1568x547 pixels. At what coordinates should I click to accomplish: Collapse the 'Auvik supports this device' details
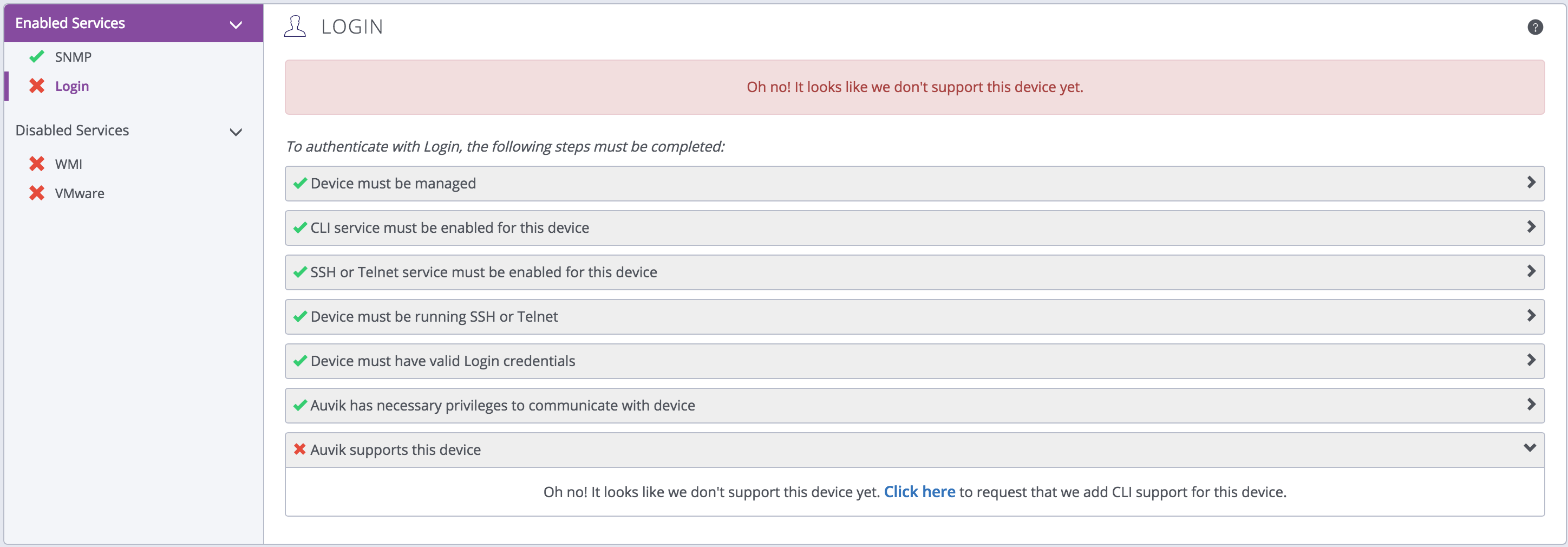(x=1530, y=448)
